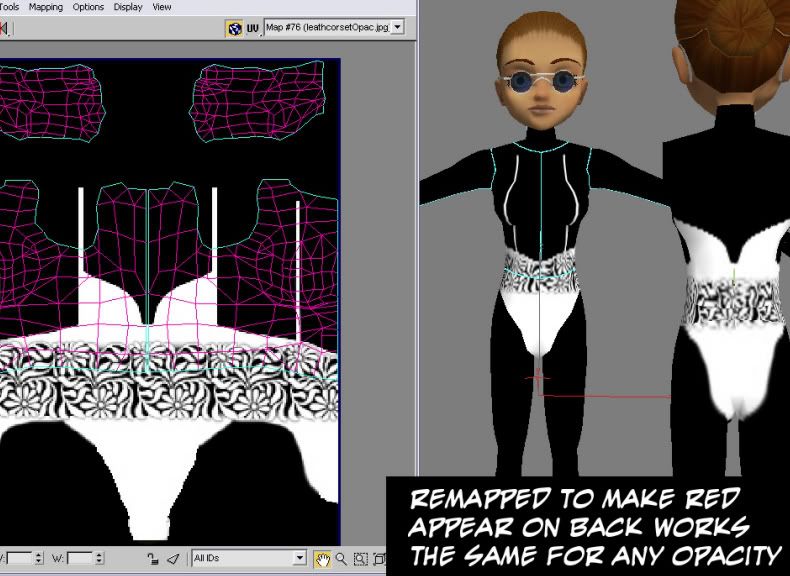The height and width of the screenshot is (576, 790).
Task: Click the W coordinate input field
Action: click(80, 558)
